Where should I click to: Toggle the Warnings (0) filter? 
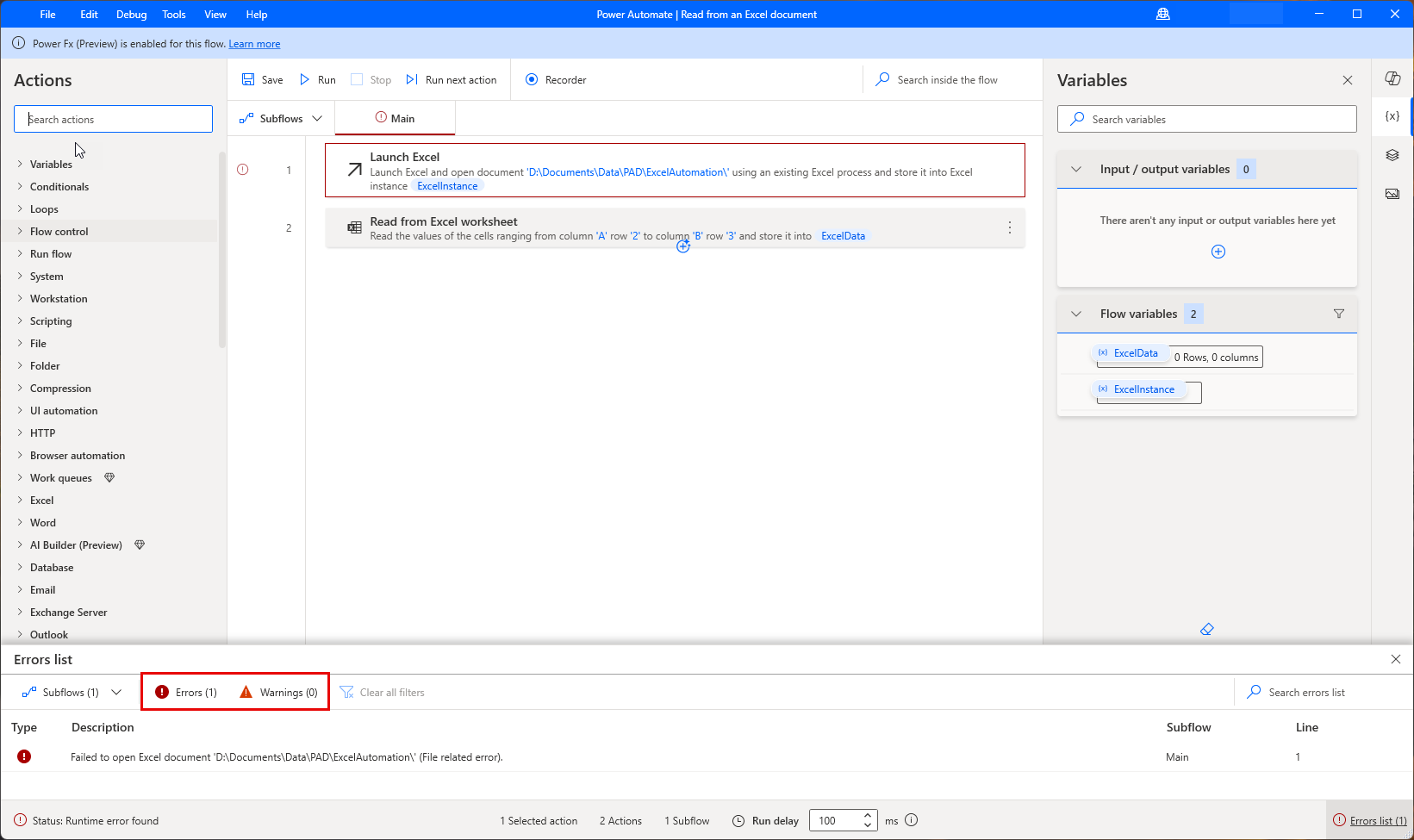279,692
